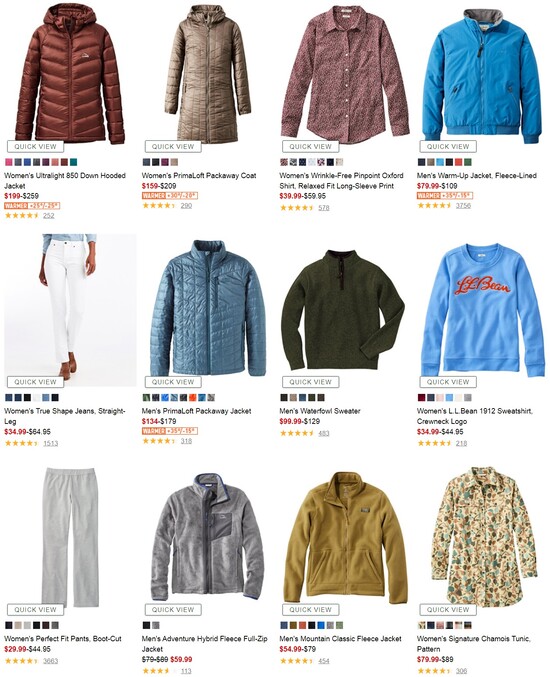This screenshot has width=550, height=677.
Task: Open Quick View for Women's Perfect Fit Pants
Action: click(x=35, y=610)
